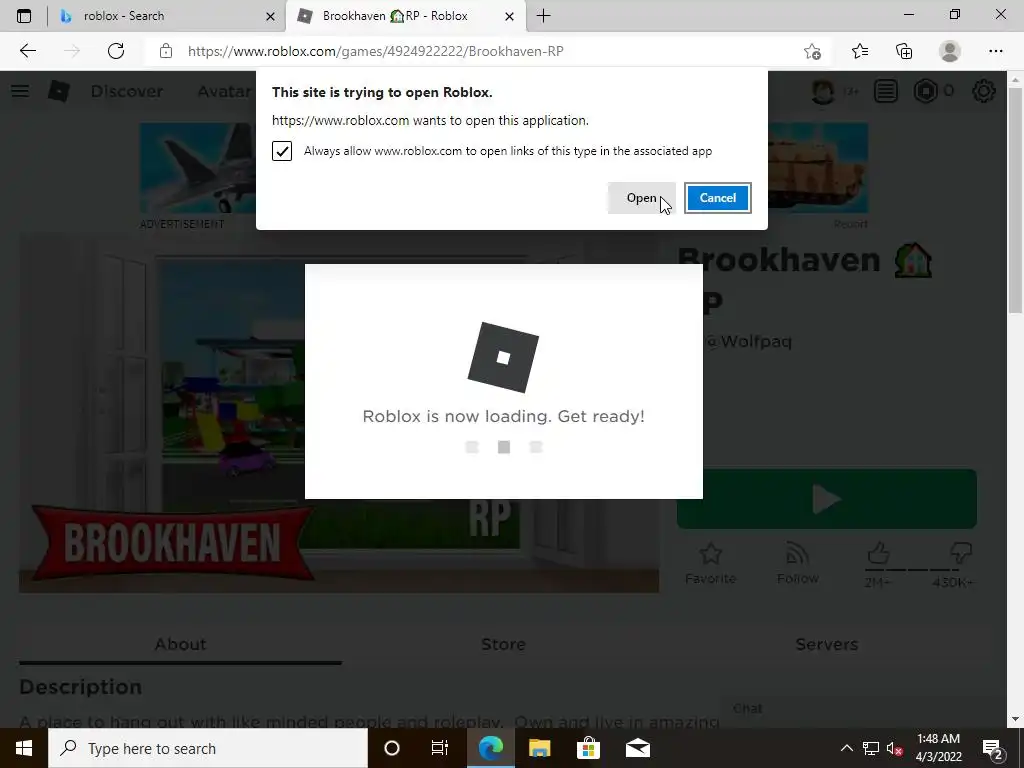Open Task View on taskbar
This screenshot has height=768, width=1024.
coord(440,748)
